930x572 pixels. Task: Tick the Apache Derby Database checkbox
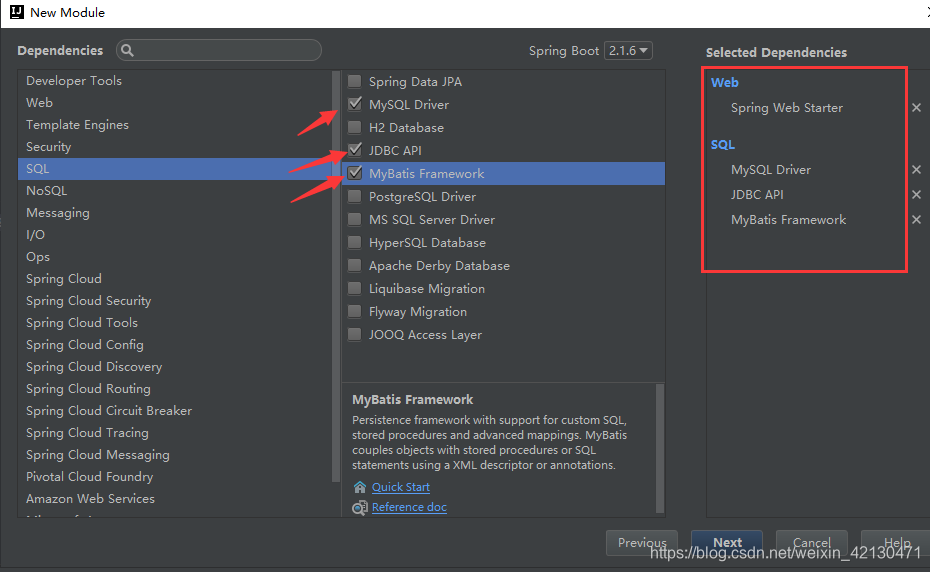pyautogui.click(x=355, y=265)
